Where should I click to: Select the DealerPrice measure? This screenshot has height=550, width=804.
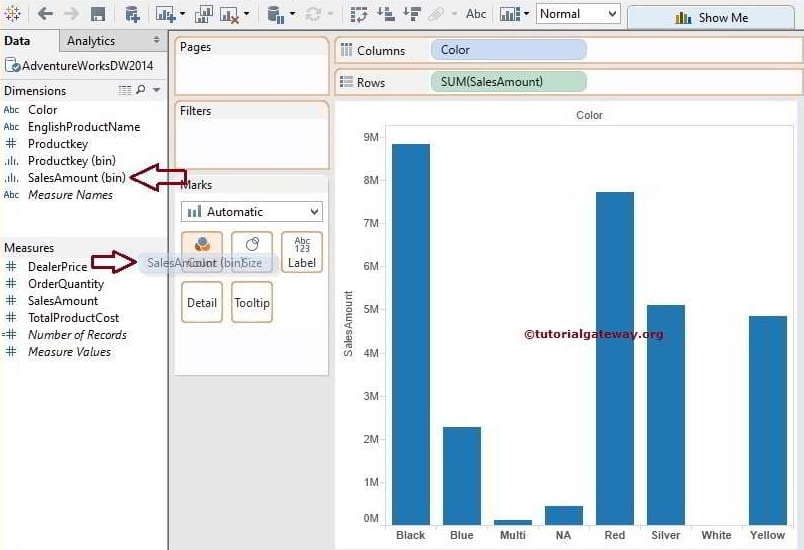57,267
